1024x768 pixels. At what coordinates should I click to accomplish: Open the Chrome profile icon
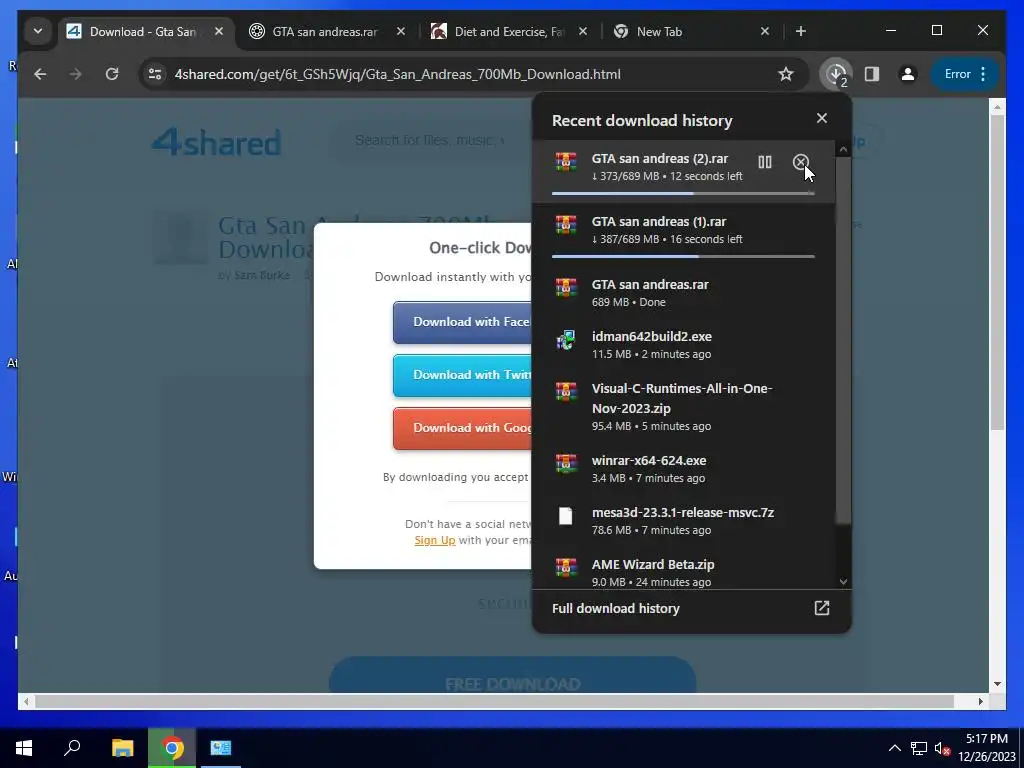pyautogui.click(x=908, y=74)
